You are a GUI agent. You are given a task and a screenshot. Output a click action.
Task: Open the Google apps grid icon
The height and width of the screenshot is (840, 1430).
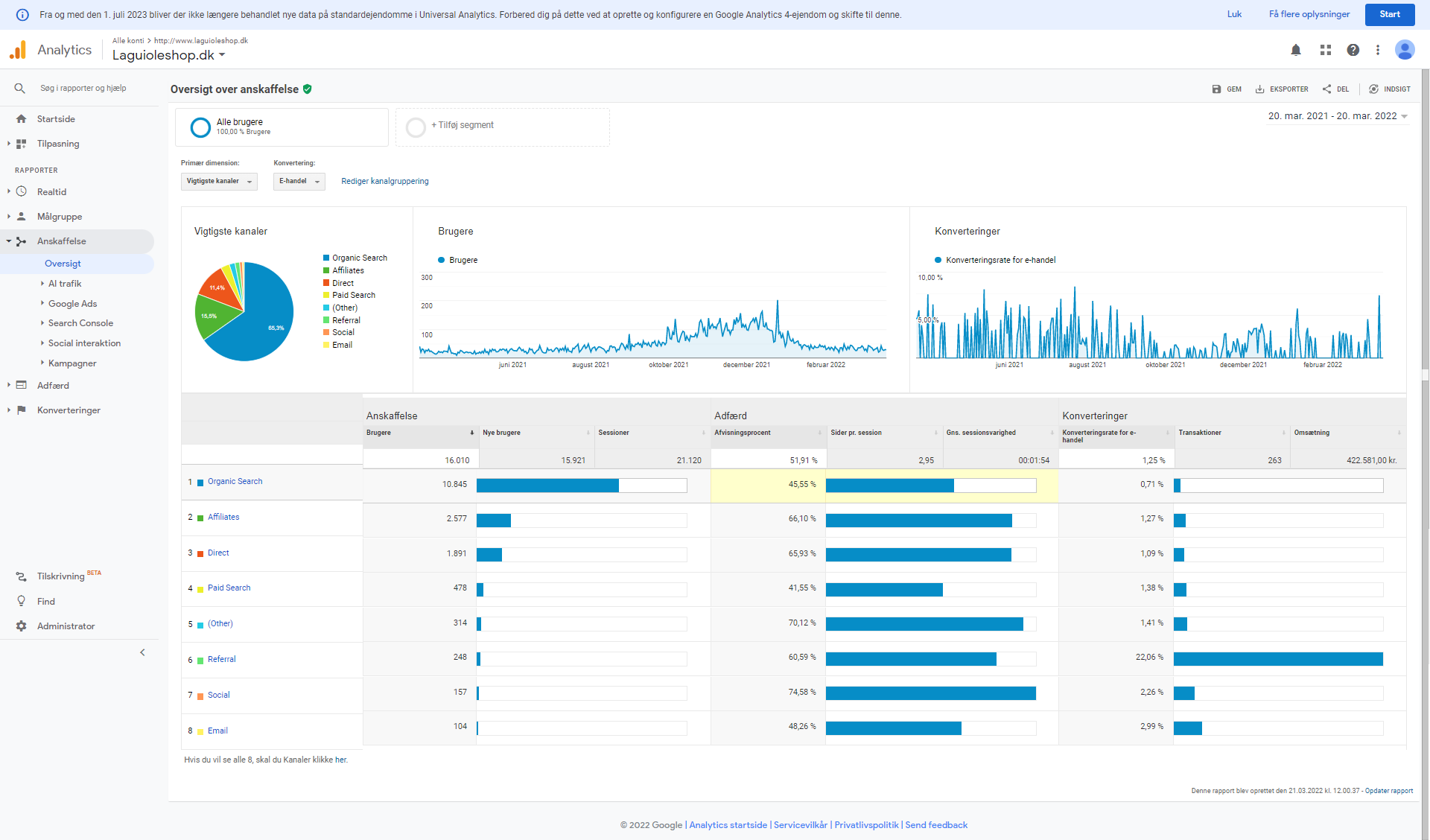[x=1326, y=50]
